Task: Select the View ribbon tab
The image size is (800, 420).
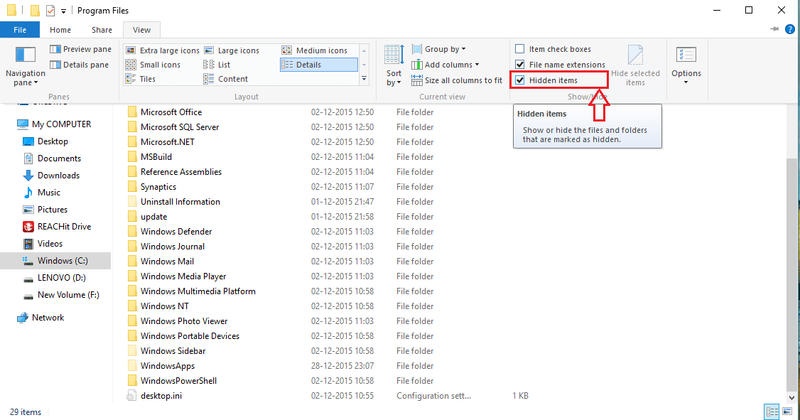Action: click(x=141, y=30)
